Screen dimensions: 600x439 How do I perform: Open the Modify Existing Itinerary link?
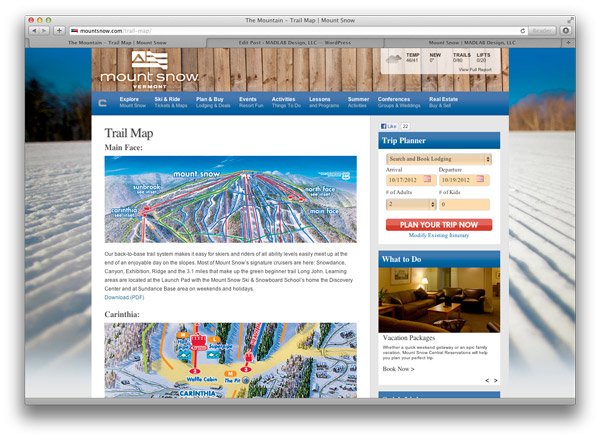coord(439,235)
